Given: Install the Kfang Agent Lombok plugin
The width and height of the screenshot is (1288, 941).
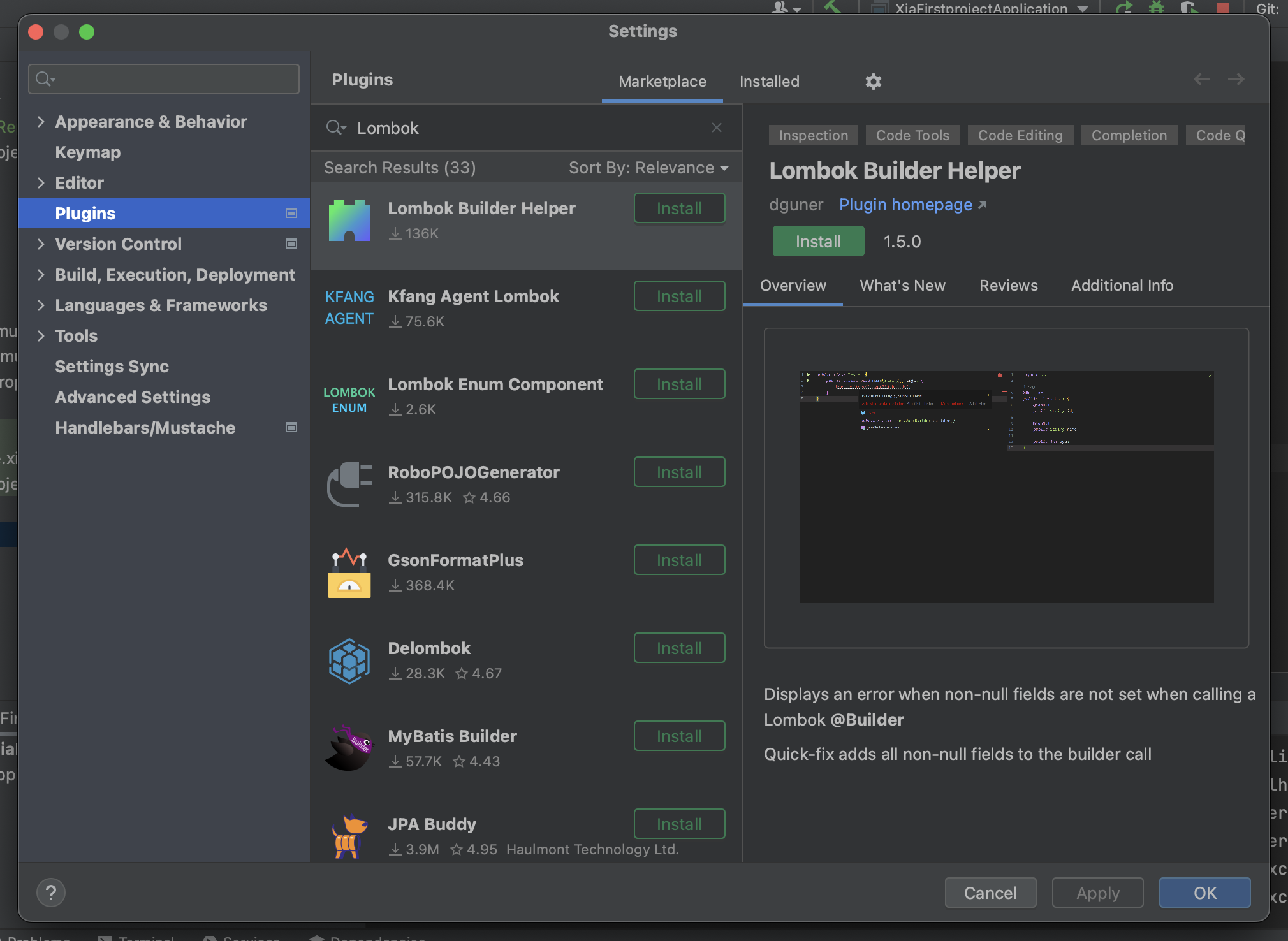Looking at the screenshot, I should point(679,296).
